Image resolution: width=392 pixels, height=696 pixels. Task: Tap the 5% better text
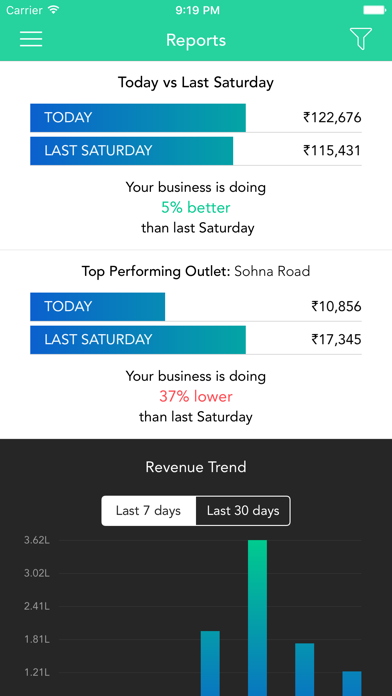tap(196, 207)
